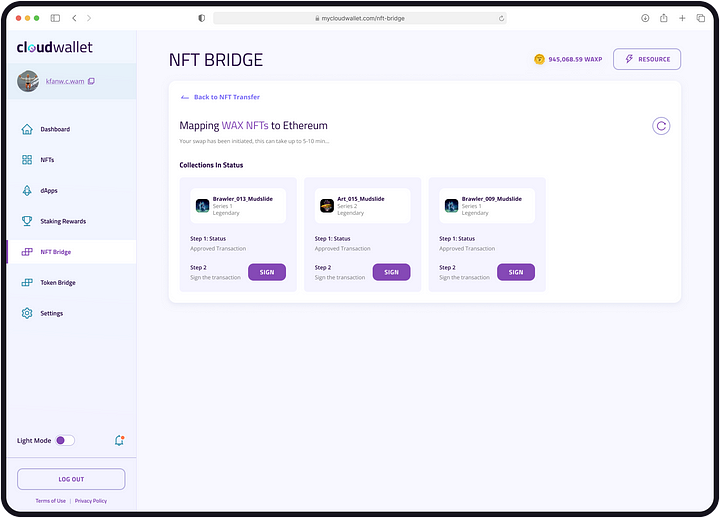The height and width of the screenshot is (518, 720).
Task: Show the browser tab overview
Action: [x=701, y=18]
